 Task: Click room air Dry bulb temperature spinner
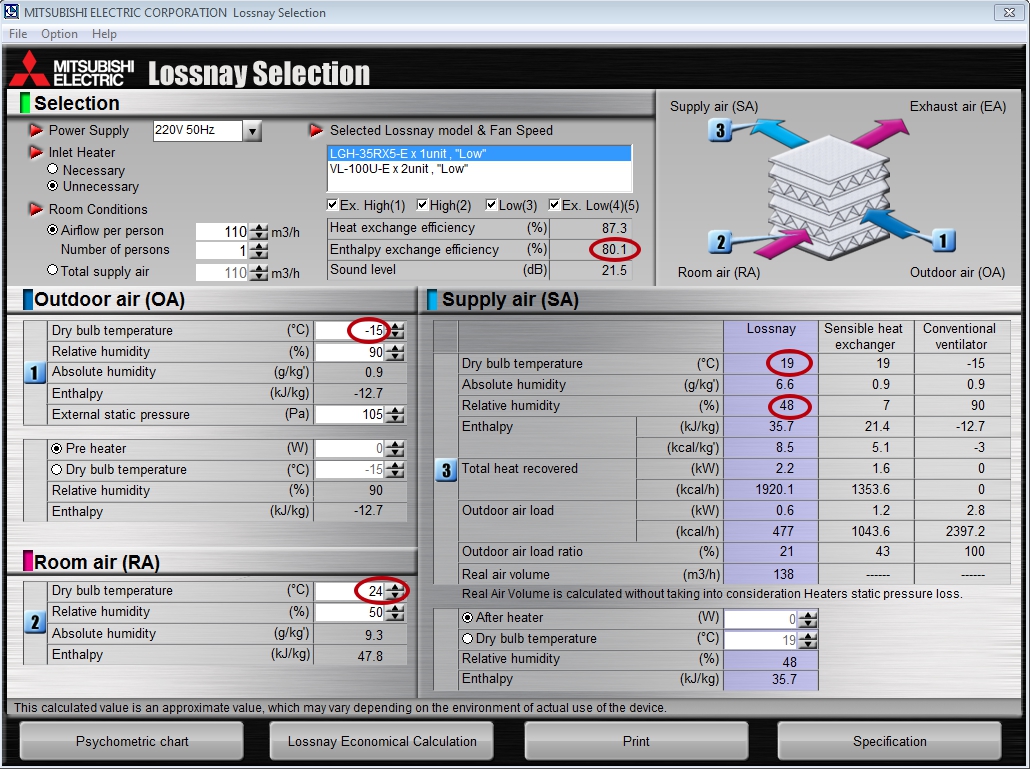click(x=395, y=591)
